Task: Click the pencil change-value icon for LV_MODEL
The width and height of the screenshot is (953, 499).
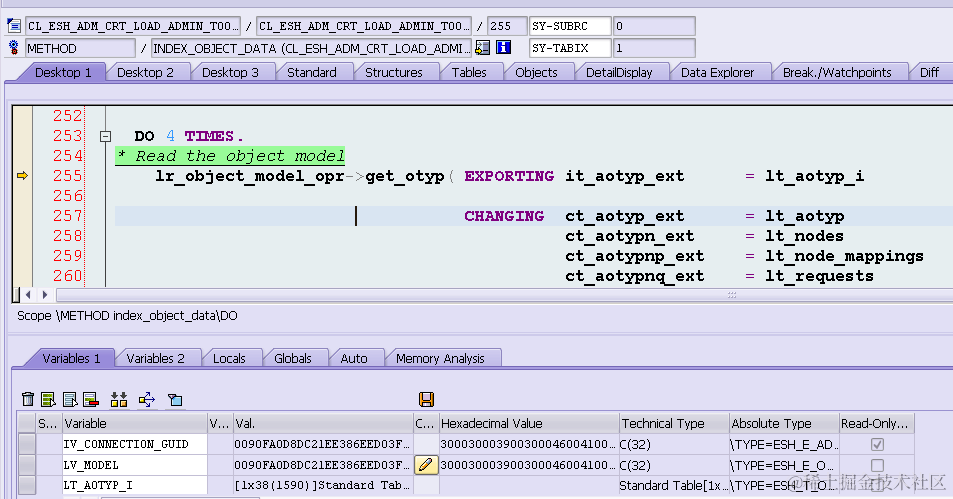Action: tap(425, 465)
